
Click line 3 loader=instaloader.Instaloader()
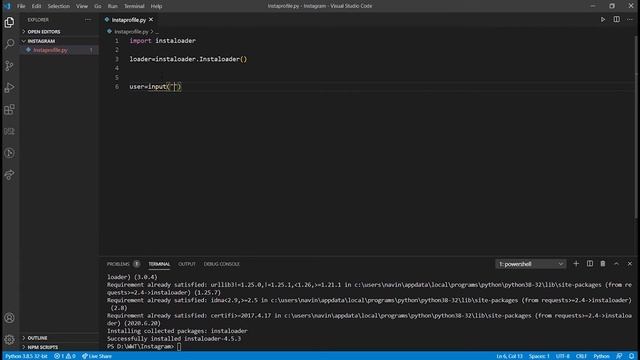(x=188, y=59)
